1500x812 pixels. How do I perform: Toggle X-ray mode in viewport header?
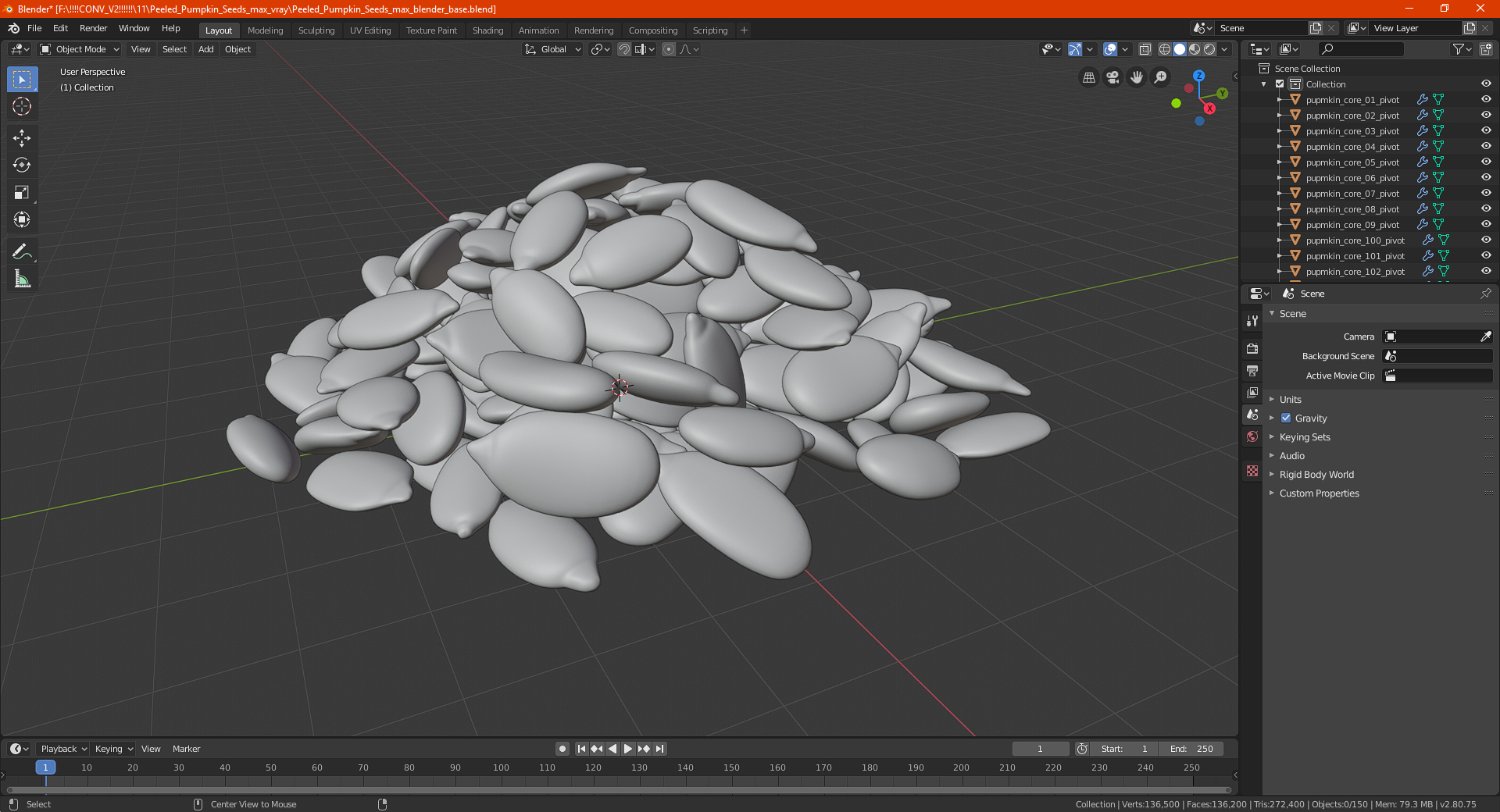1145,49
